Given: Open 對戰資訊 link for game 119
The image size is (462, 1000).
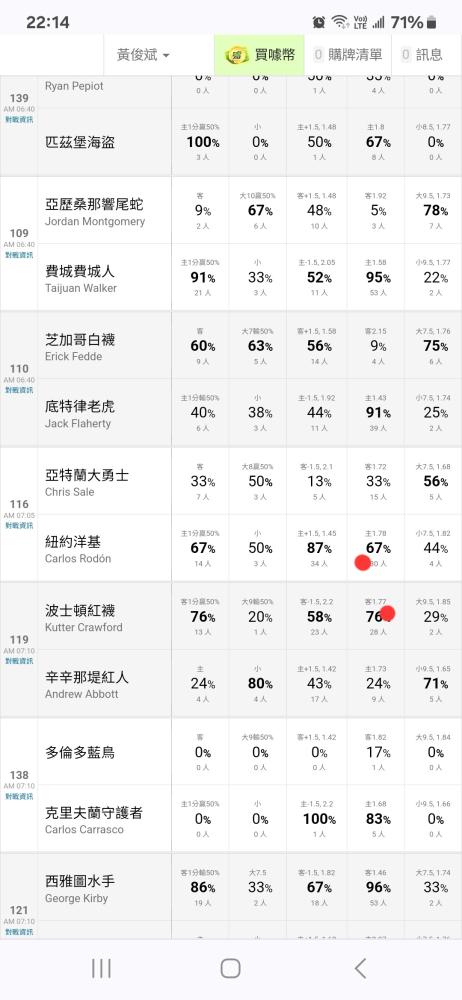Looking at the screenshot, I should pos(19,661).
